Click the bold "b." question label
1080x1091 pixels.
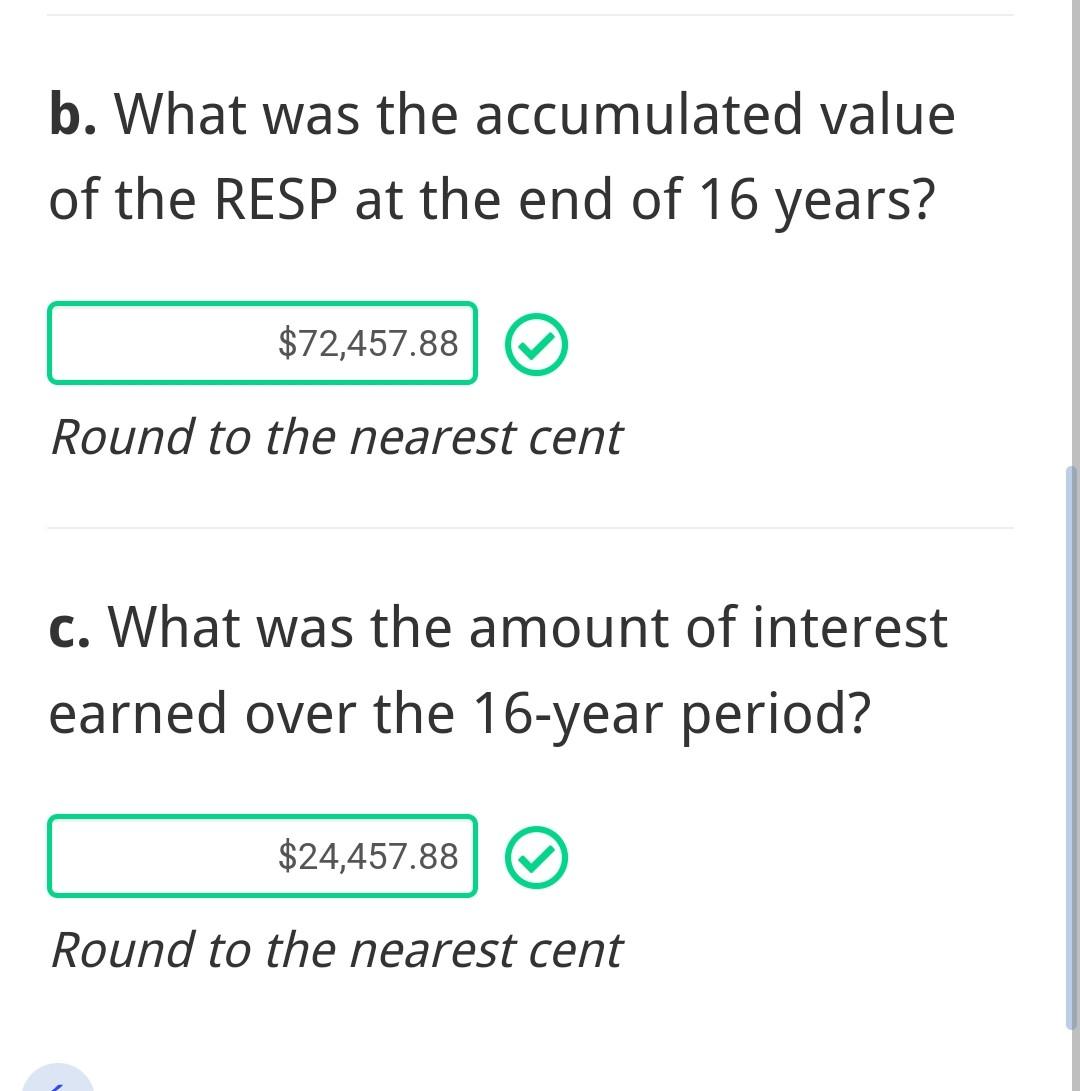click(x=74, y=114)
